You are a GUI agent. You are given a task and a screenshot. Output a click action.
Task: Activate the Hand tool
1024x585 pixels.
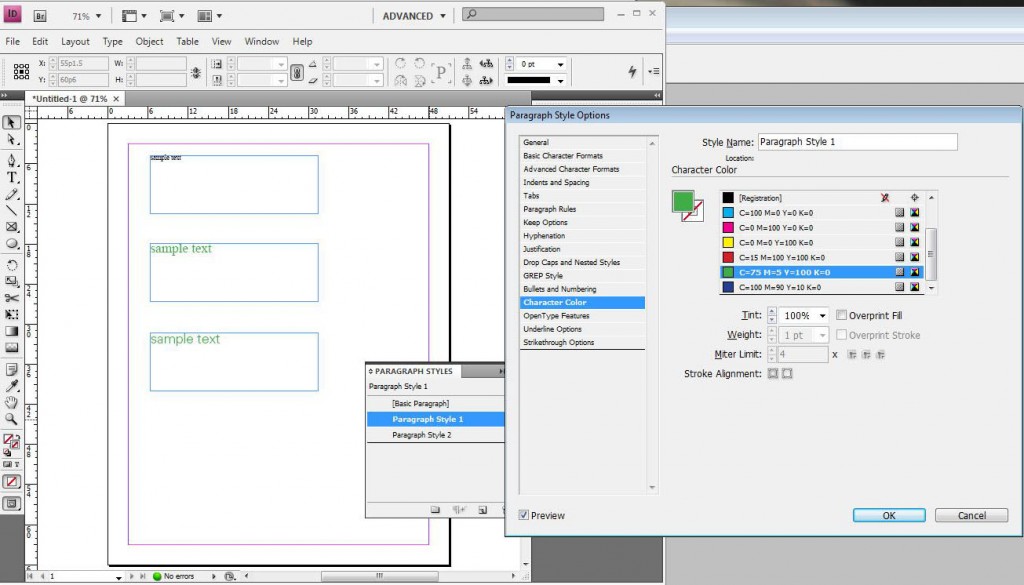[x=11, y=402]
